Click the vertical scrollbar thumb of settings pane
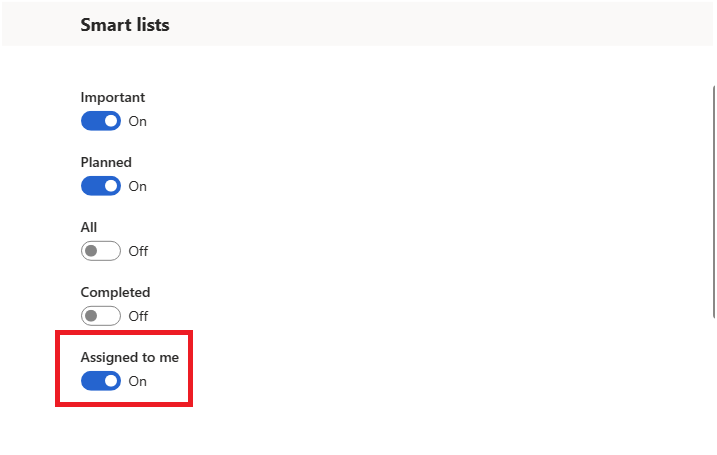Viewport: 717px width, 455px height. pyautogui.click(x=714, y=201)
